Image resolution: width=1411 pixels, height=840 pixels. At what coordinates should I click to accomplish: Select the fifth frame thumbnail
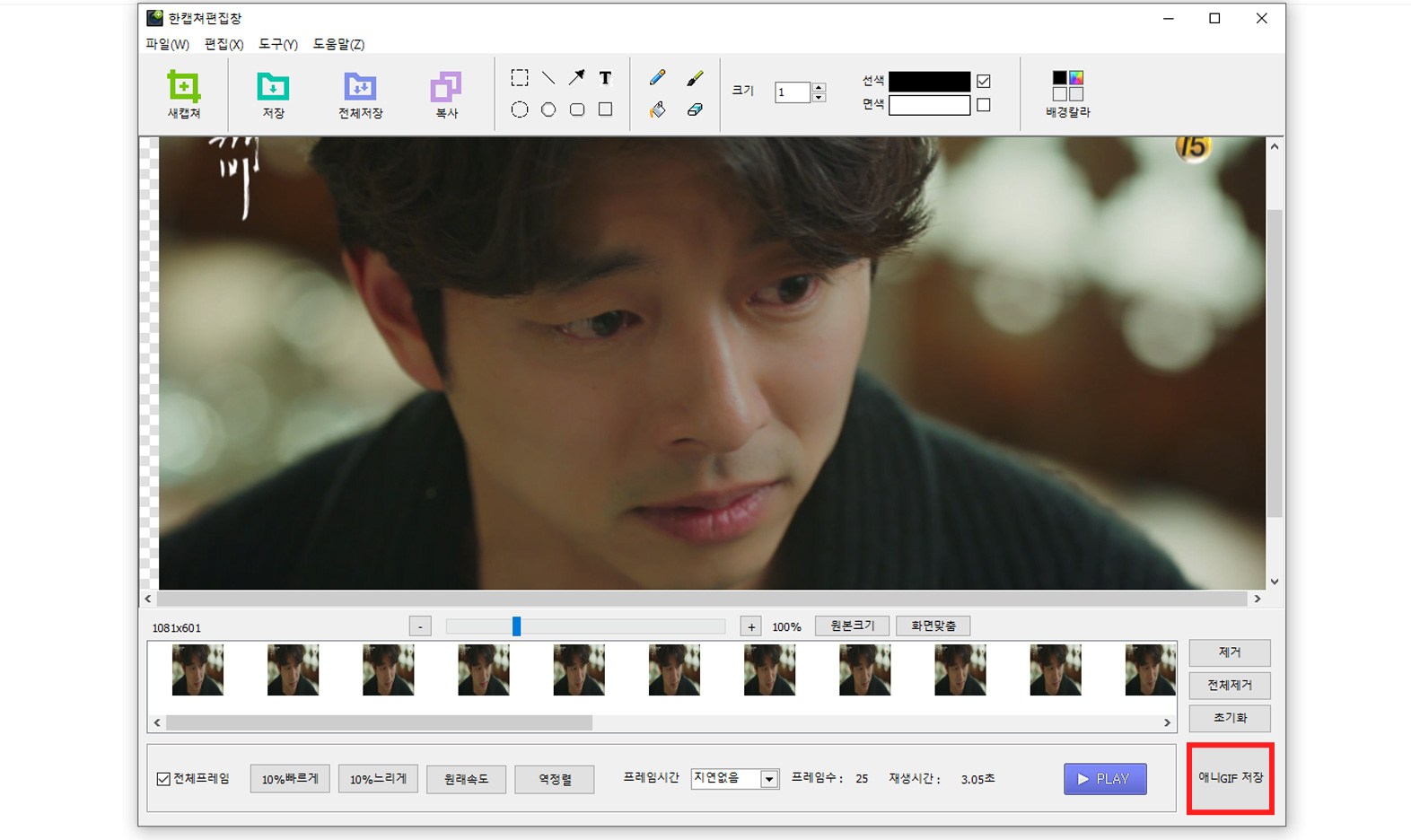tap(579, 669)
